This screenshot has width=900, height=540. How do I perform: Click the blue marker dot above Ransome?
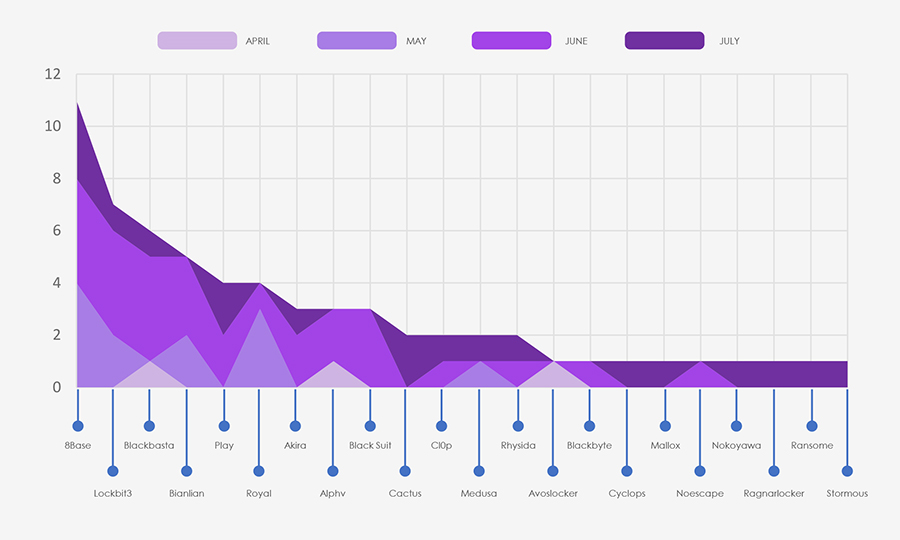812,426
